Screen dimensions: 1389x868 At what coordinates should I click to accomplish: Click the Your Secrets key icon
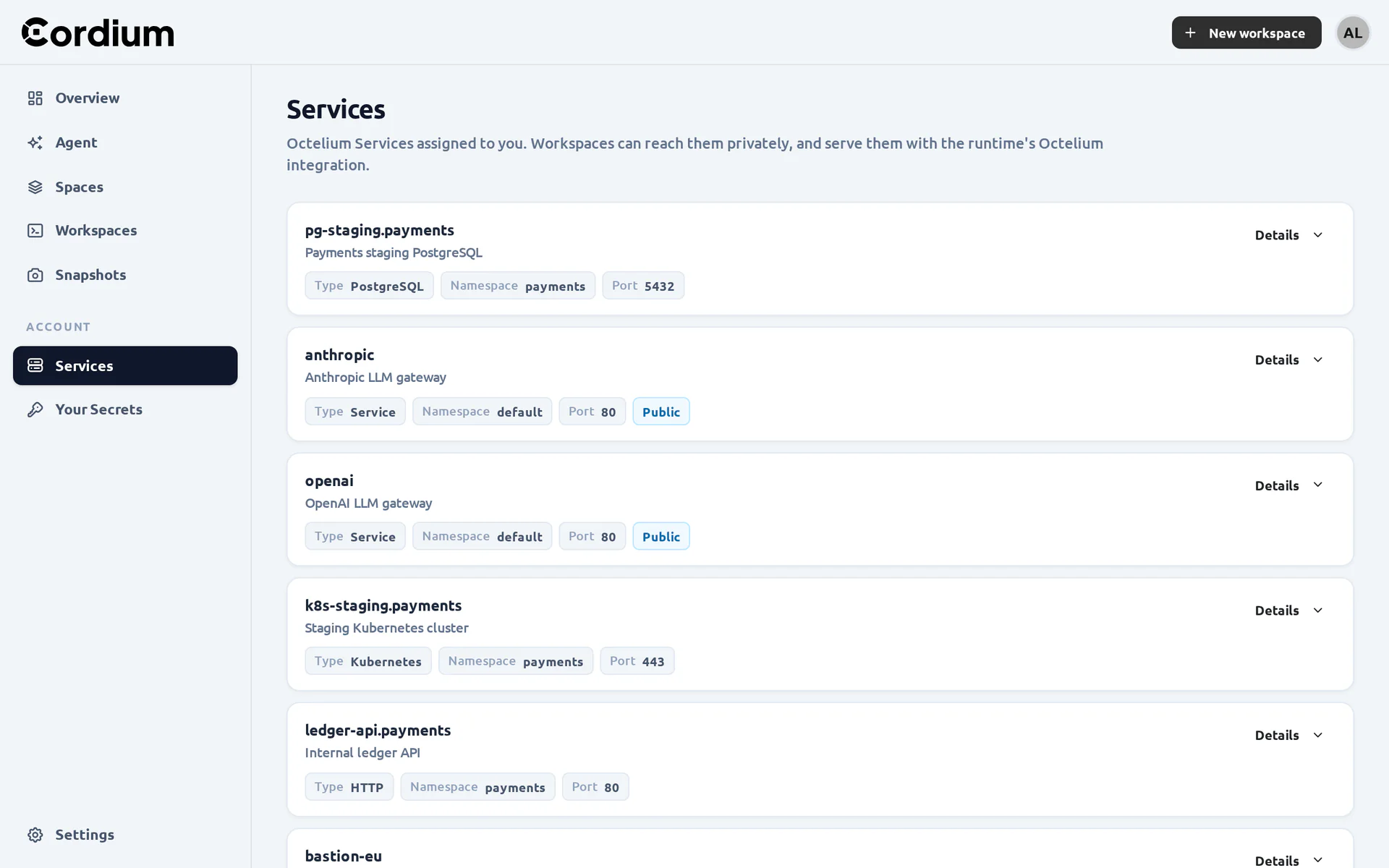(35, 409)
